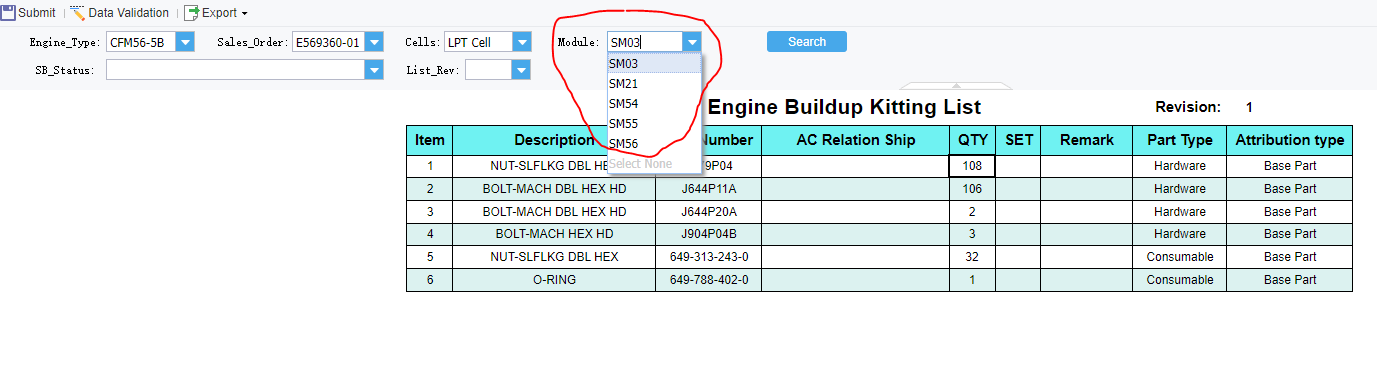Click the Engine_Type CFM56-5B field
This screenshot has height=376, width=1377.
[141, 42]
